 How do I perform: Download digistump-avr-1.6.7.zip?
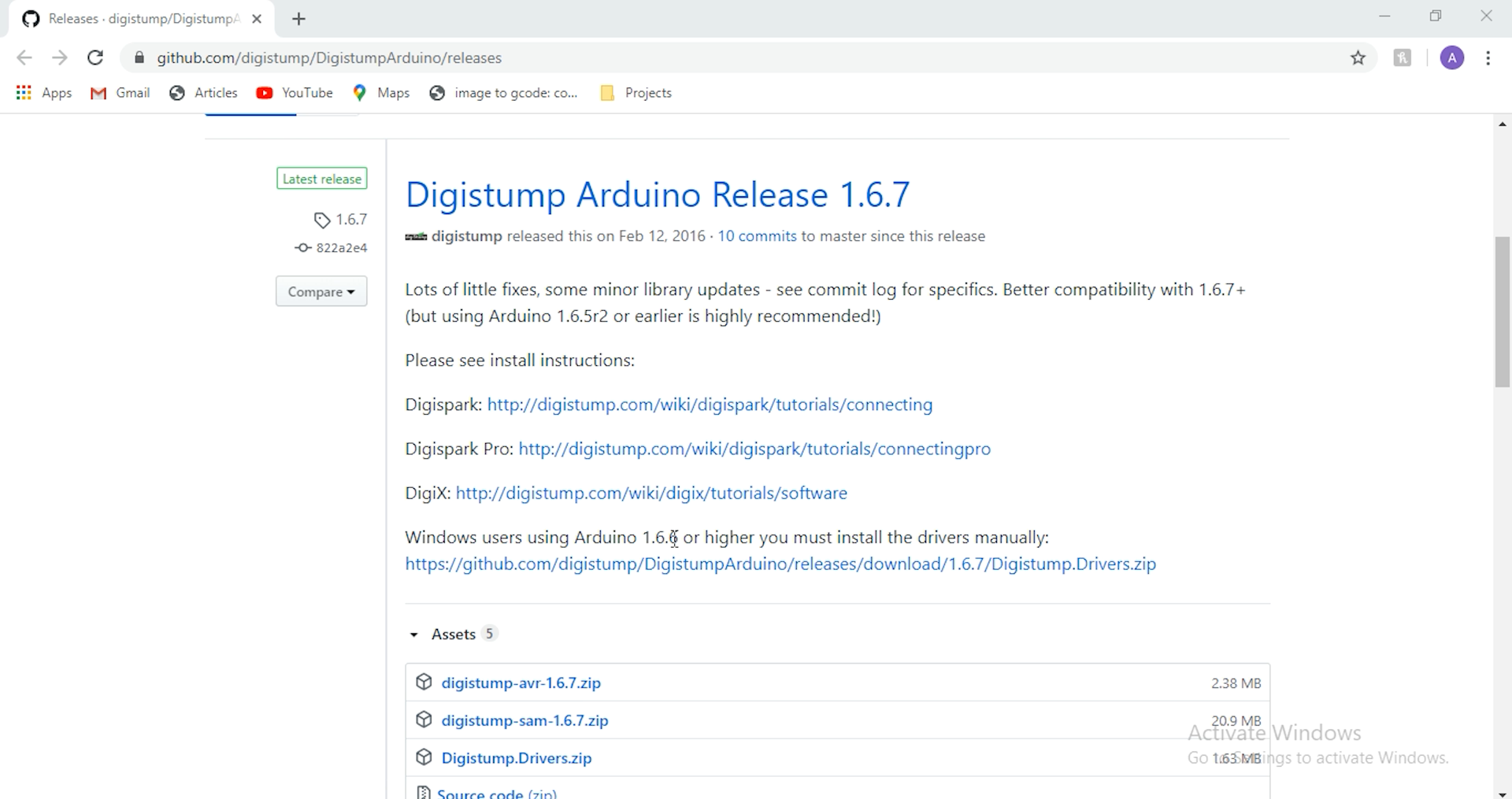pos(521,682)
